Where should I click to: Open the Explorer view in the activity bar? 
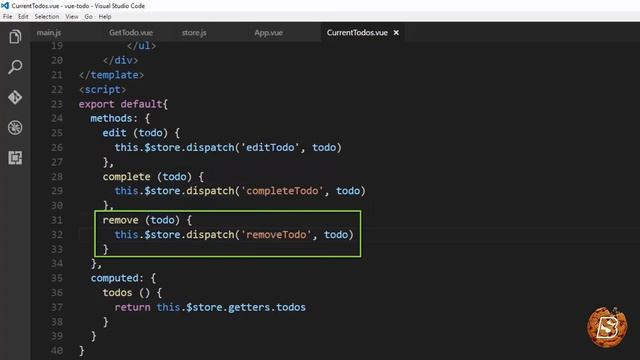click(x=15, y=37)
